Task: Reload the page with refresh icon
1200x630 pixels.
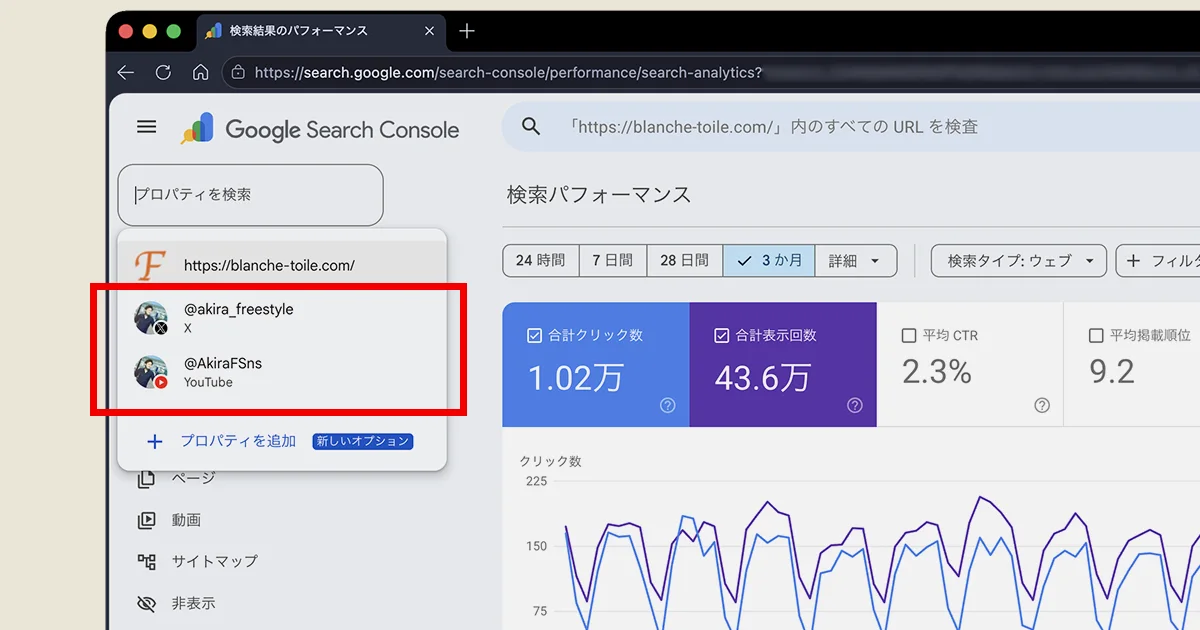Action: pos(163,72)
